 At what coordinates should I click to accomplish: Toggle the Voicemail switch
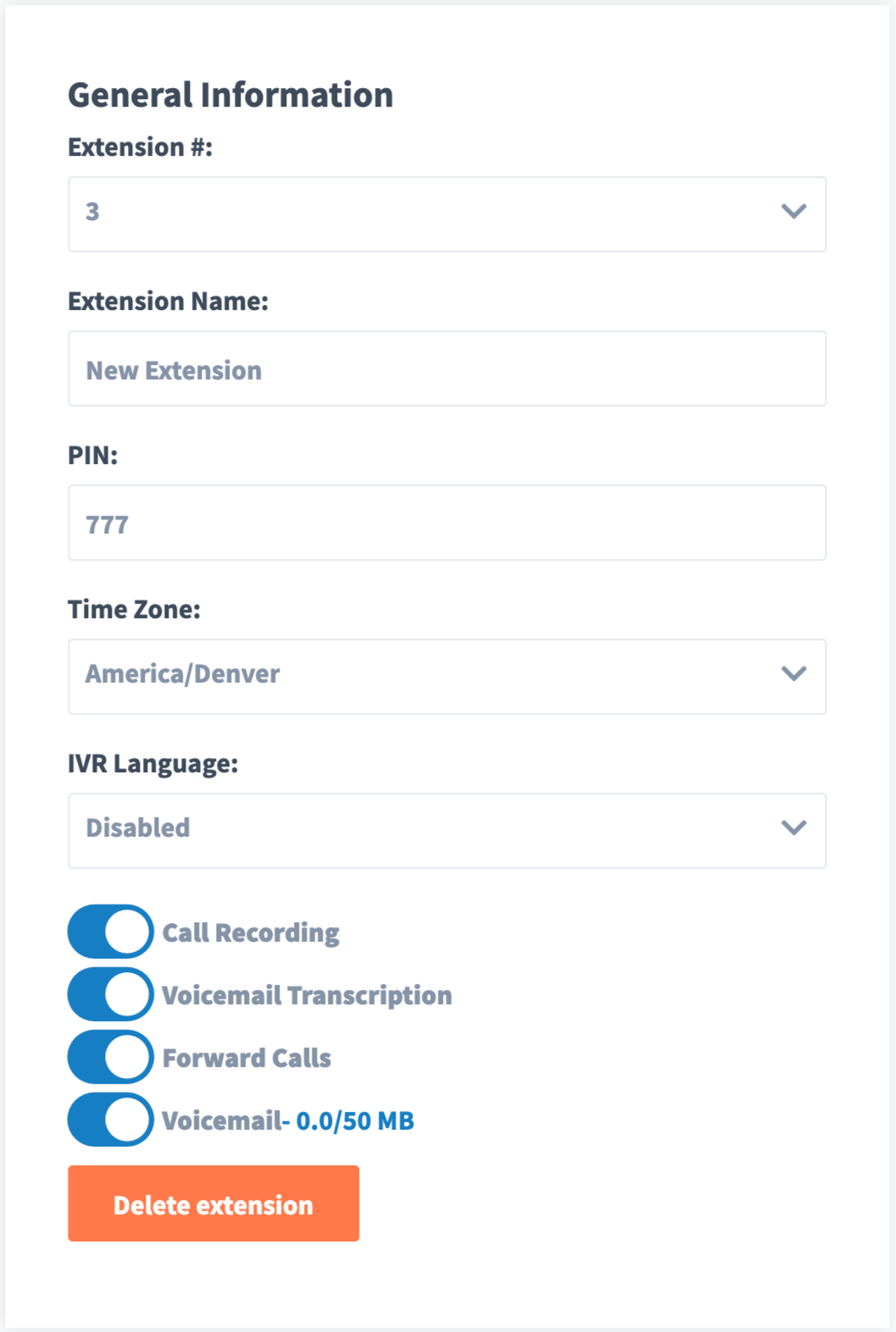109,1119
